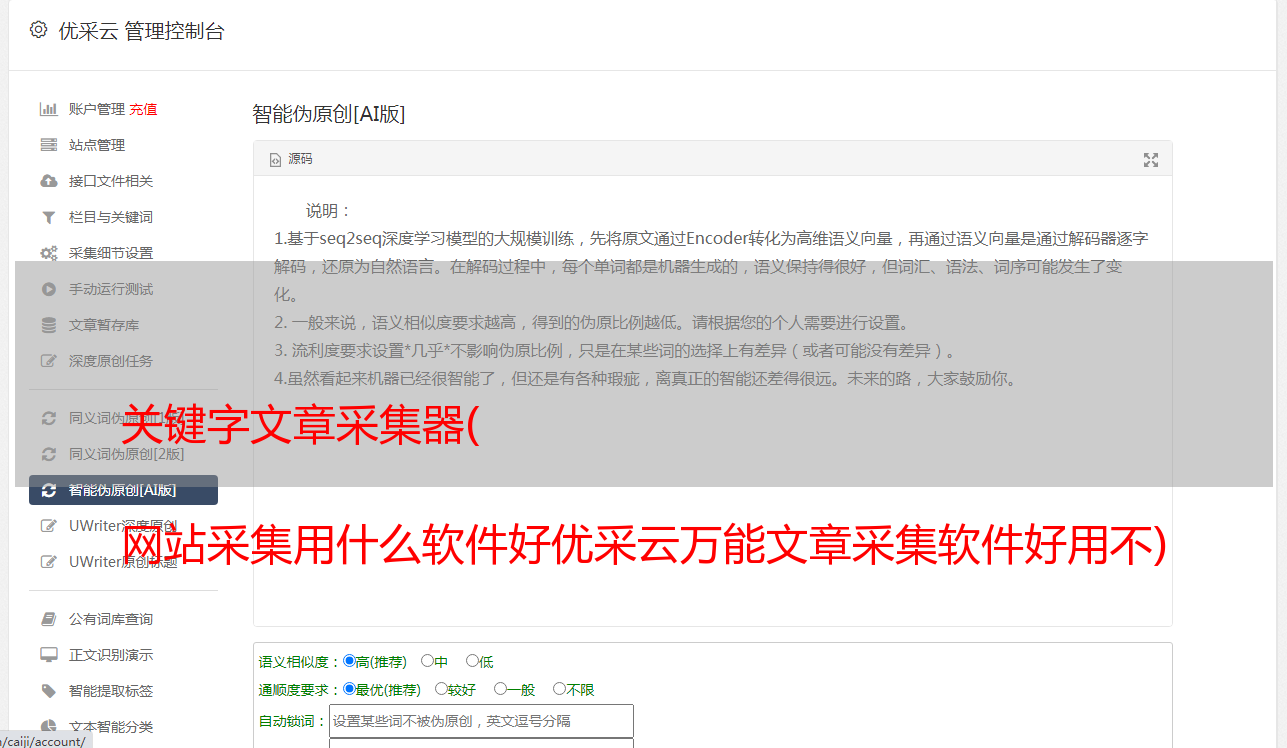
Task: Click the bar chart icon for 账户管理
Action: tap(48, 109)
